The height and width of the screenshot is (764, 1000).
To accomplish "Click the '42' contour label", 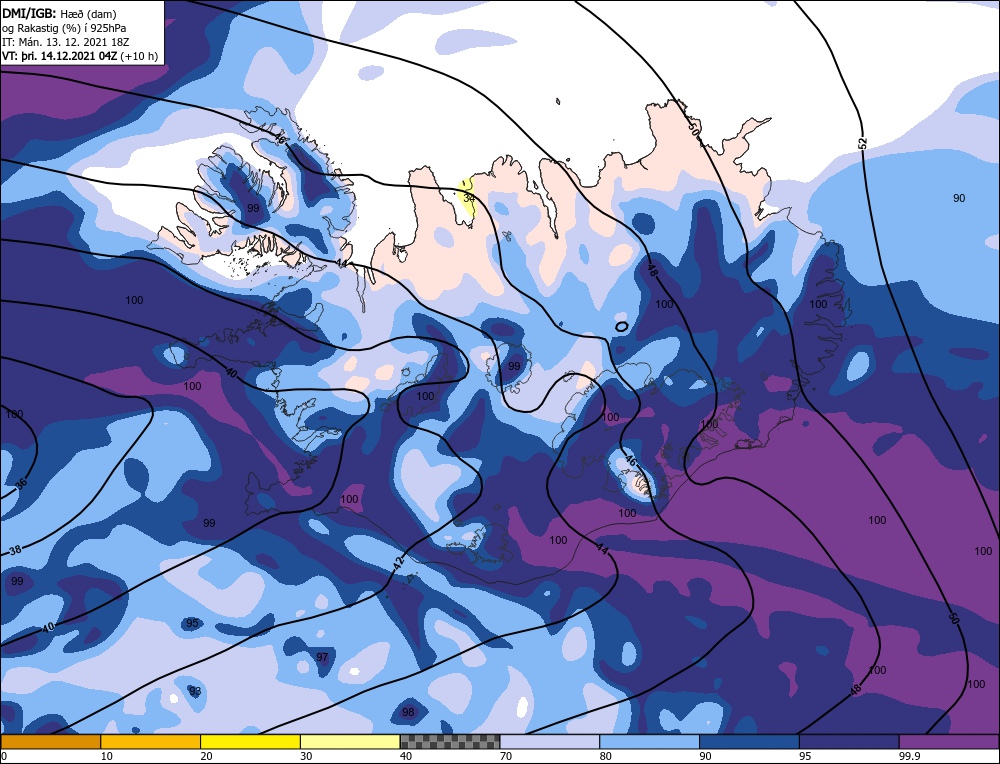I will pyautogui.click(x=399, y=563).
